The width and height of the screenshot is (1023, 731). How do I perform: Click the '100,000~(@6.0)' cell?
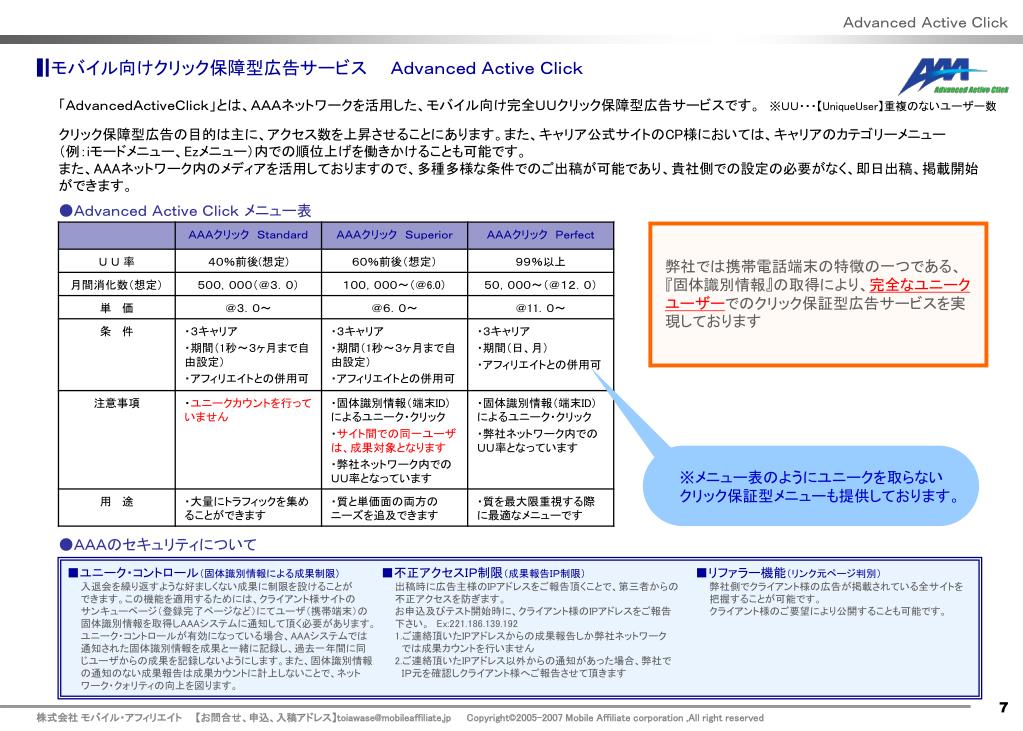pos(394,285)
